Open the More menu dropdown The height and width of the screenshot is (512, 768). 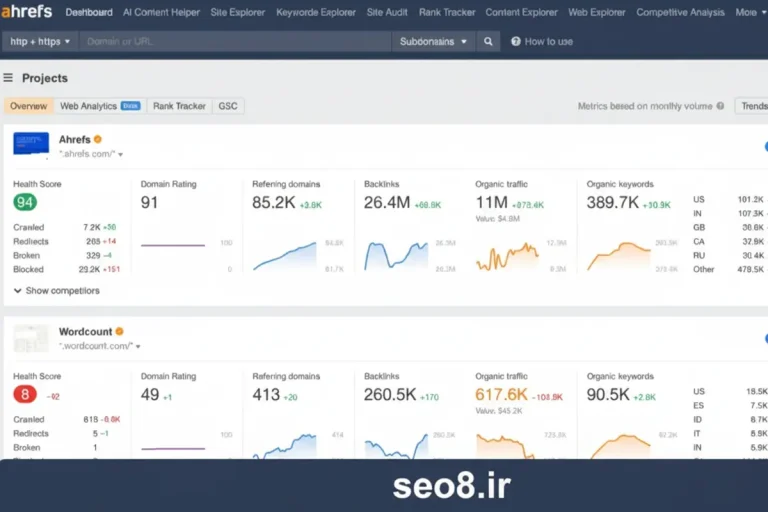[x=750, y=12]
